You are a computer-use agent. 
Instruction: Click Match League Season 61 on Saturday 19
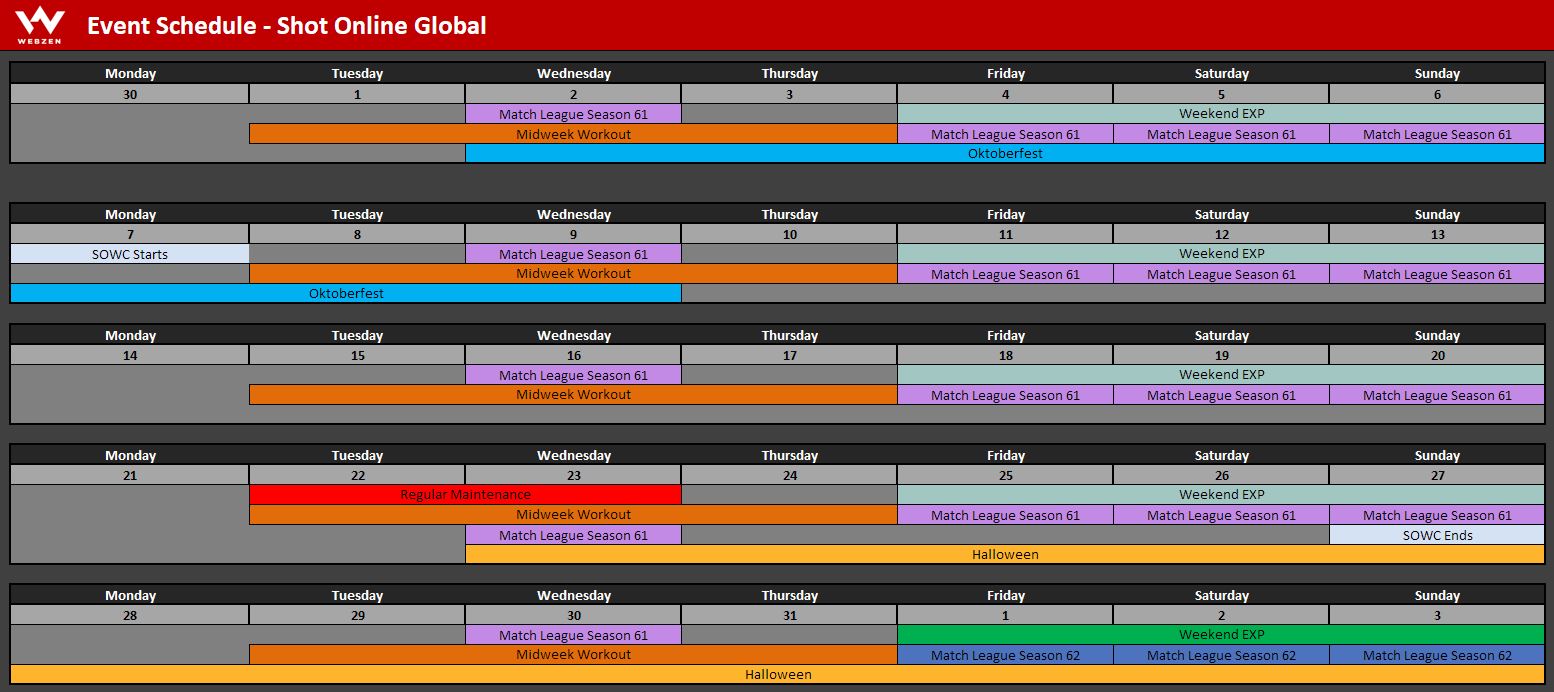tap(1221, 395)
